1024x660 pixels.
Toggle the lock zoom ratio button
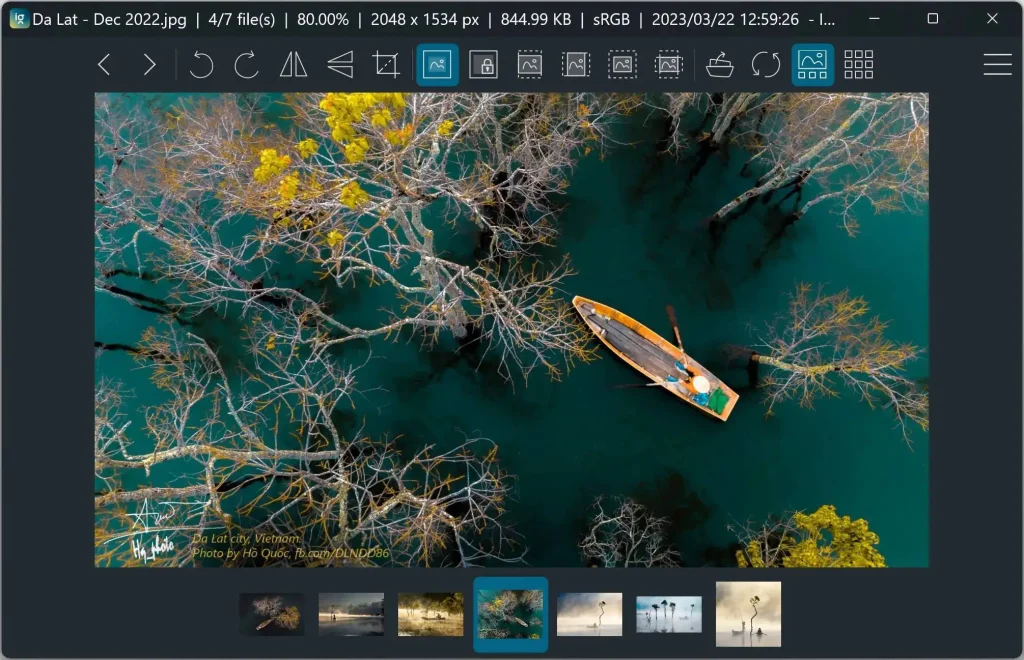484,65
